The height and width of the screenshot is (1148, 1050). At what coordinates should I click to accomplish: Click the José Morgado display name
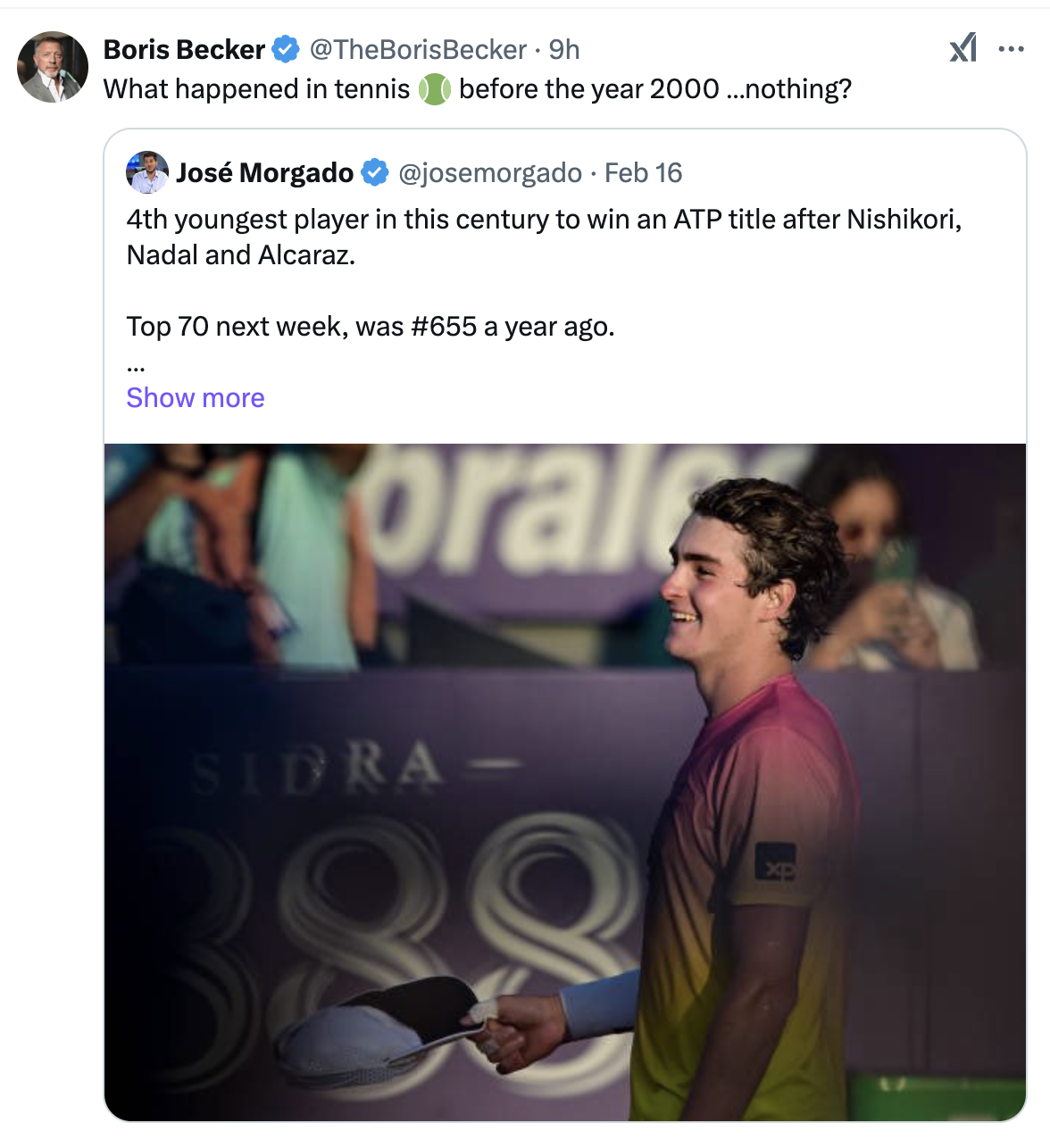264,172
